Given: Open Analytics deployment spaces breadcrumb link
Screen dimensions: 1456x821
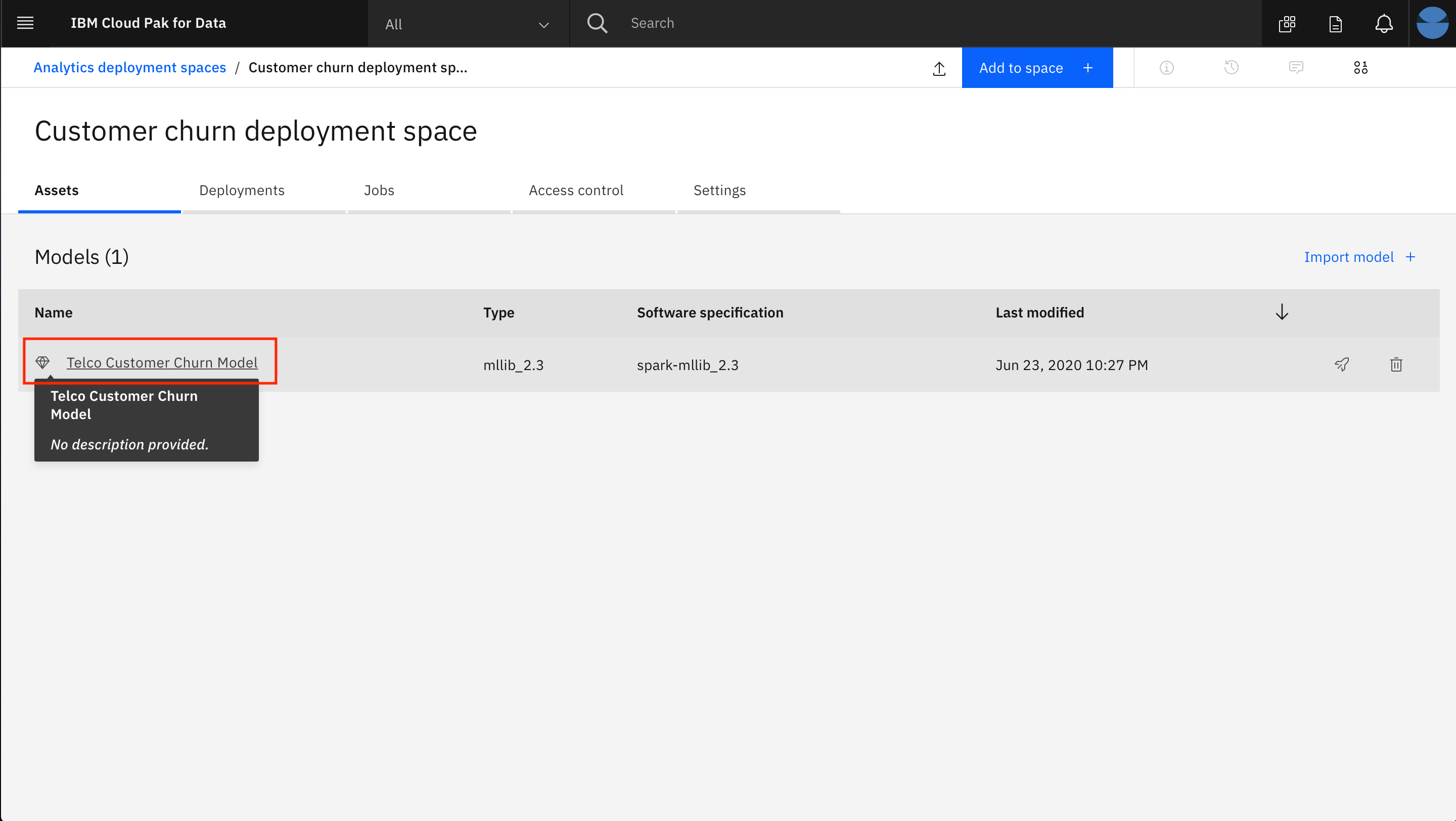Looking at the screenshot, I should (x=130, y=67).
